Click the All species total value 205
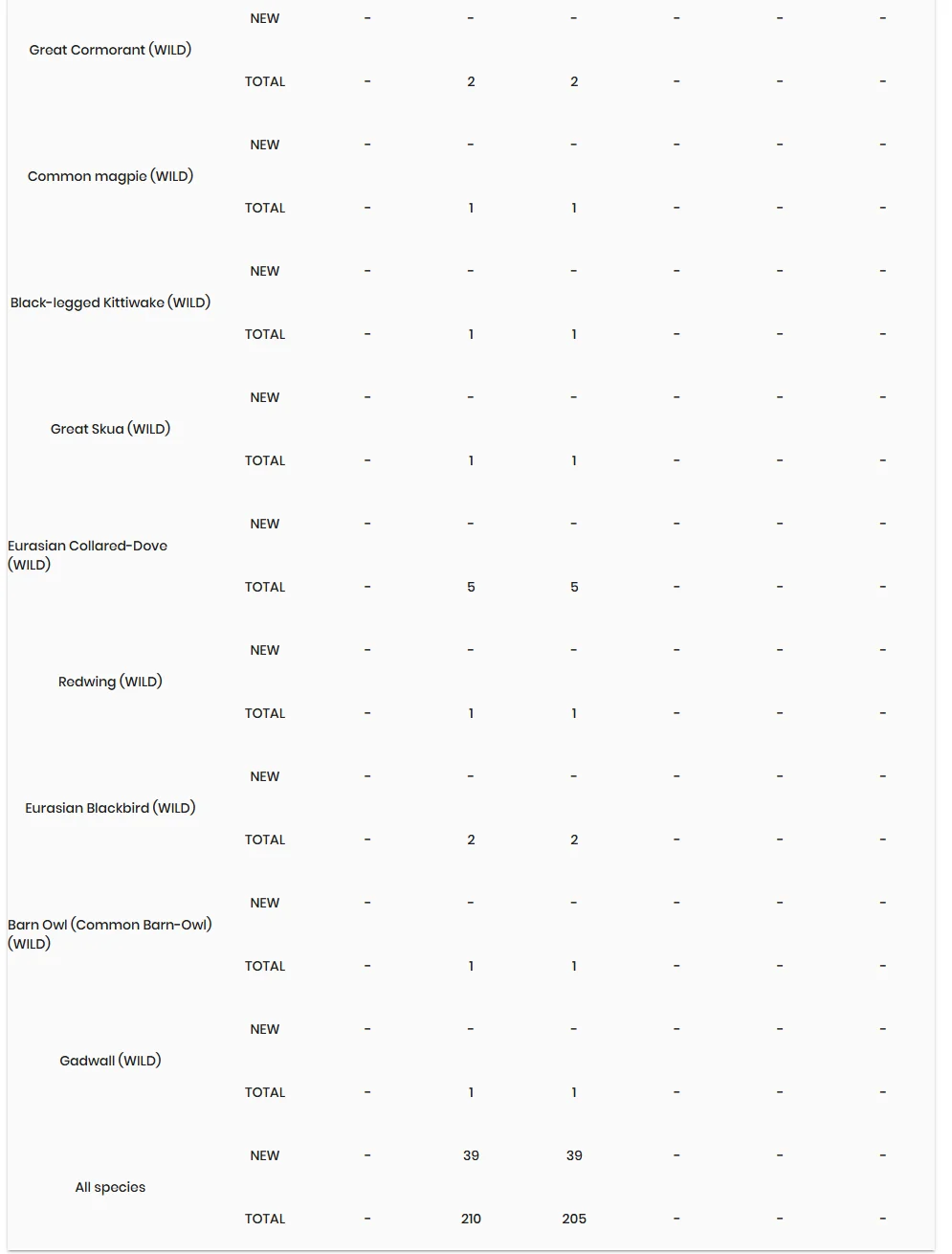 (574, 1219)
